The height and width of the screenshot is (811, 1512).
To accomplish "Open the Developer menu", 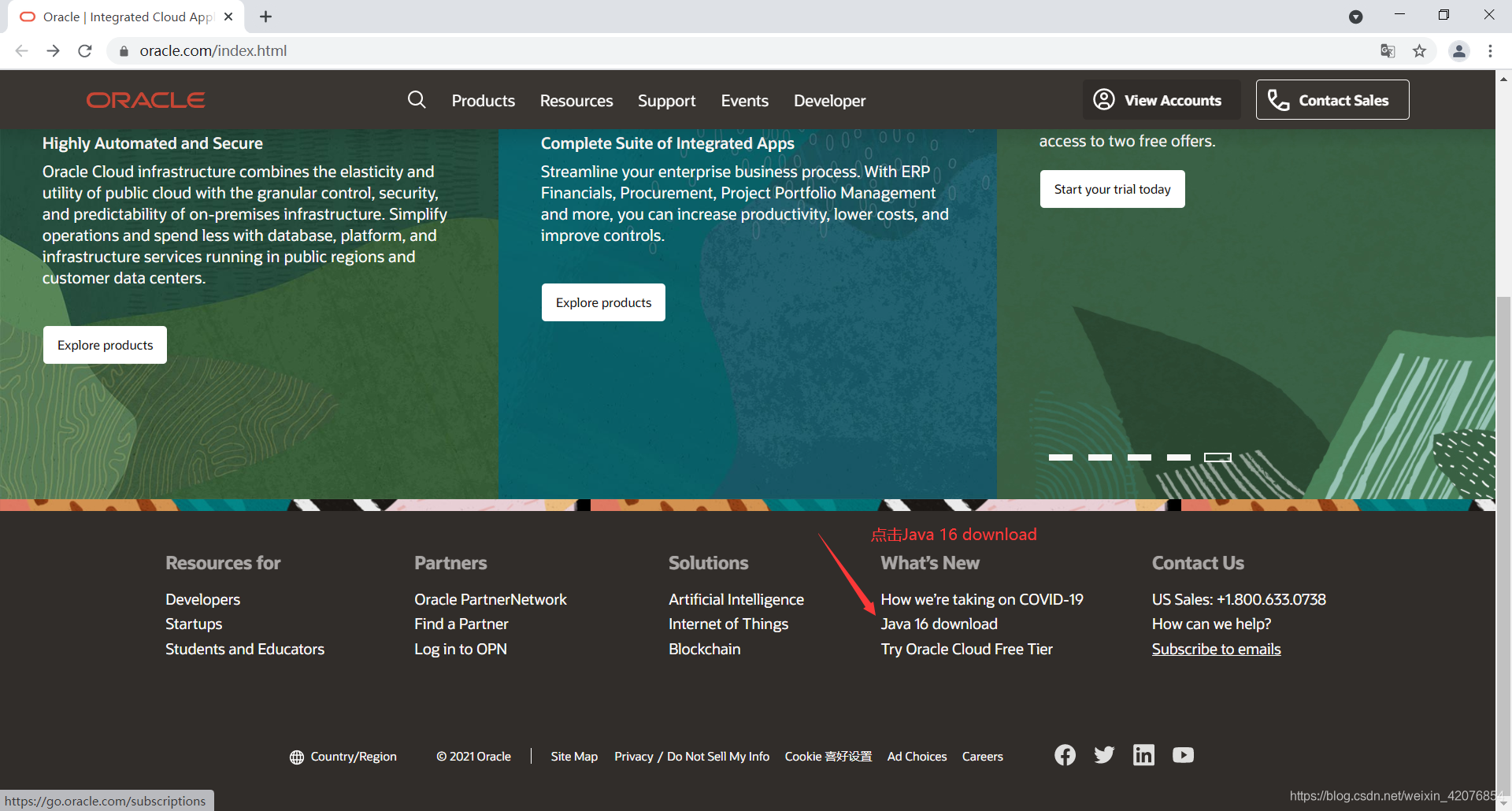I will click(x=830, y=101).
